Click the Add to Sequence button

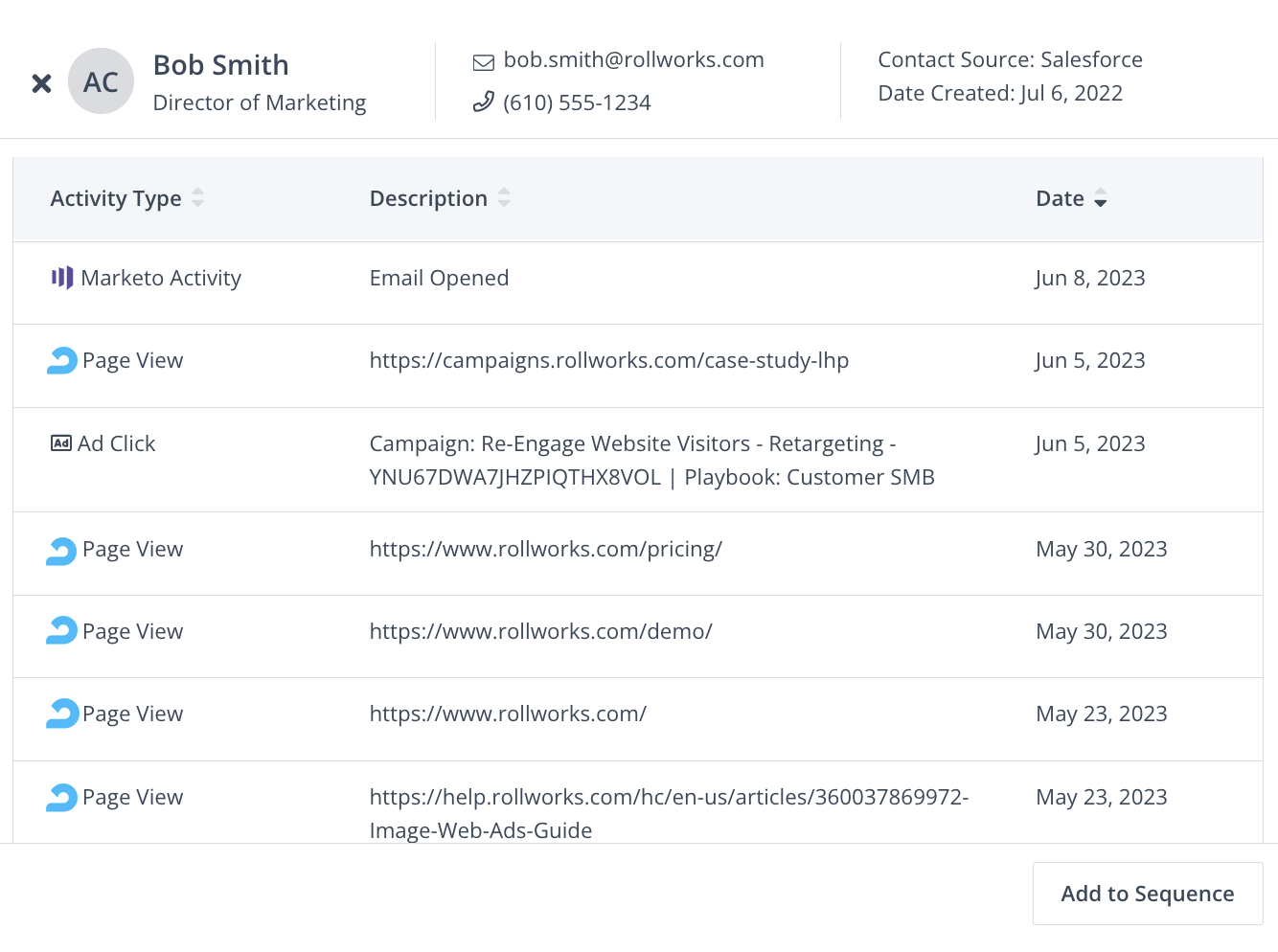tap(1147, 894)
